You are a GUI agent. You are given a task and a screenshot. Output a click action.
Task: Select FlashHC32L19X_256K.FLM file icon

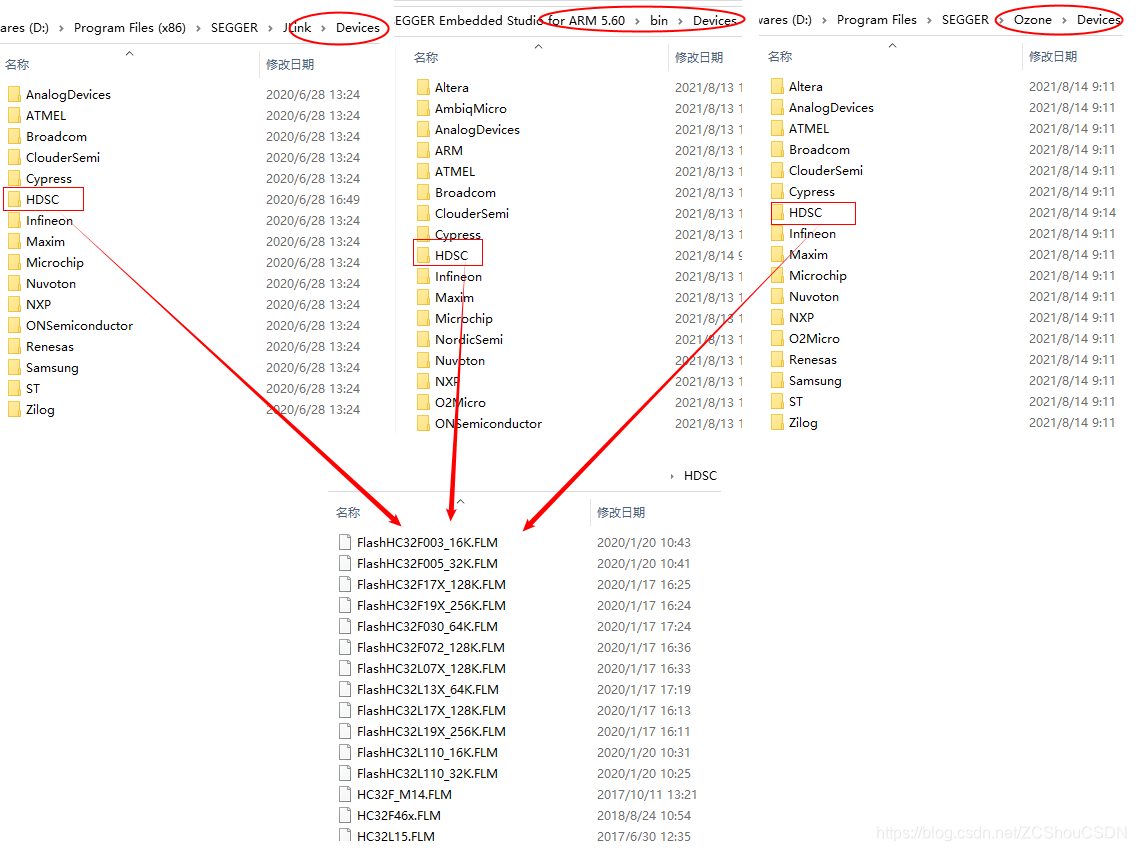click(346, 731)
